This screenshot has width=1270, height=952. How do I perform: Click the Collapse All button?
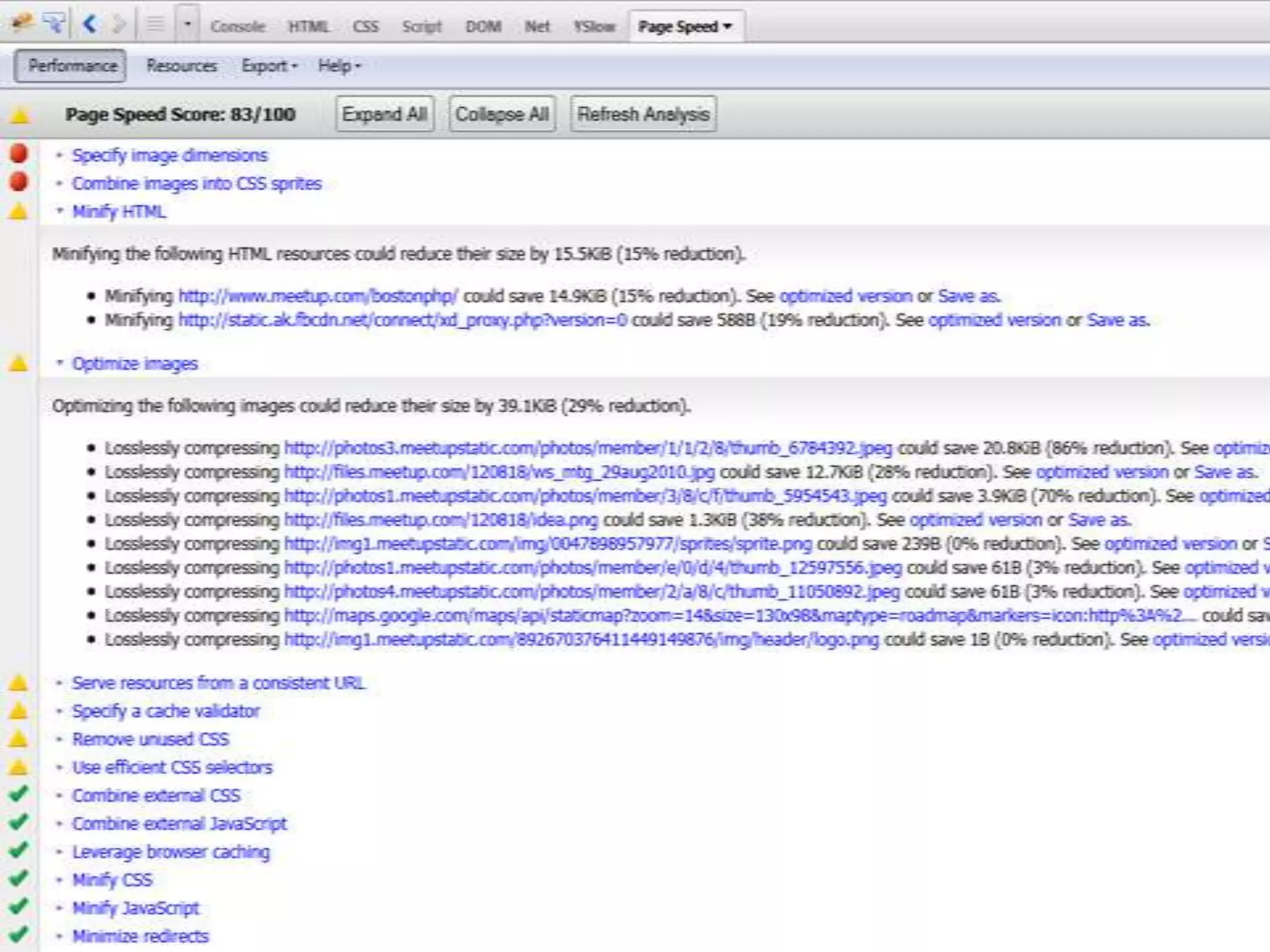(x=502, y=114)
